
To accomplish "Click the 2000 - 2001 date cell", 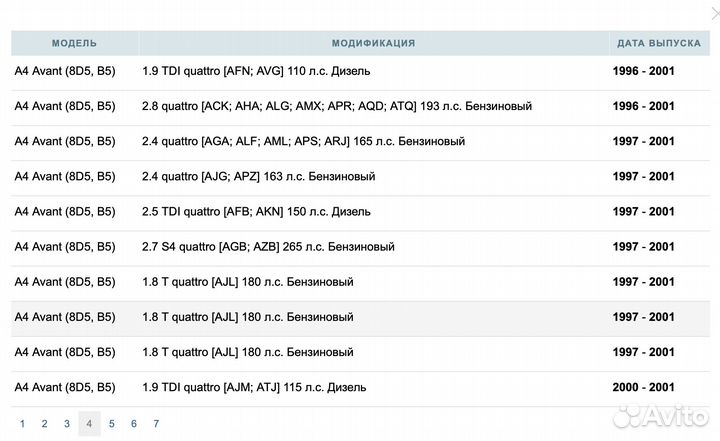I will pyautogui.click(x=644, y=386).
